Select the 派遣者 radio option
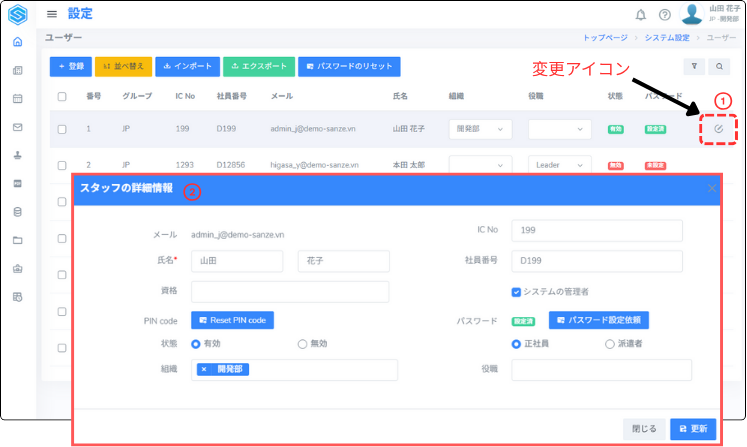Viewport: 747px width, 447px height. [609, 343]
